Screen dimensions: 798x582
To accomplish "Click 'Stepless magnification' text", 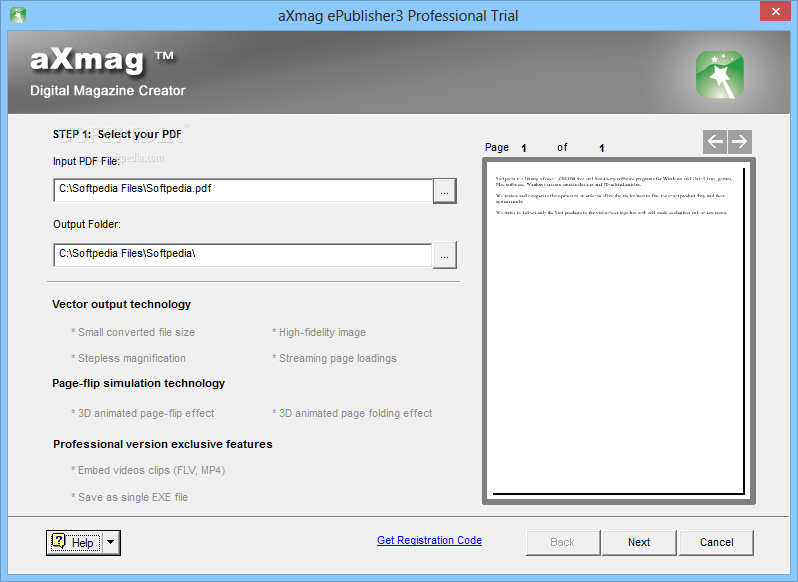I will (128, 358).
